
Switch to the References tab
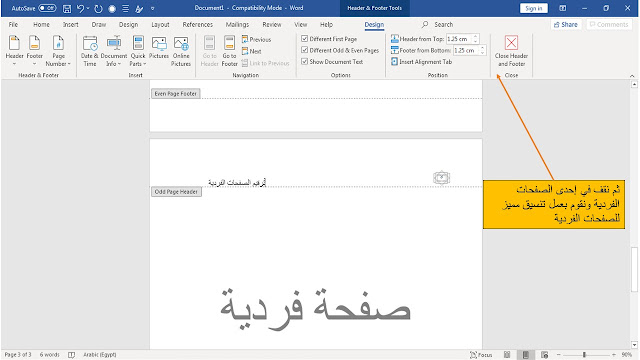[x=198, y=24]
